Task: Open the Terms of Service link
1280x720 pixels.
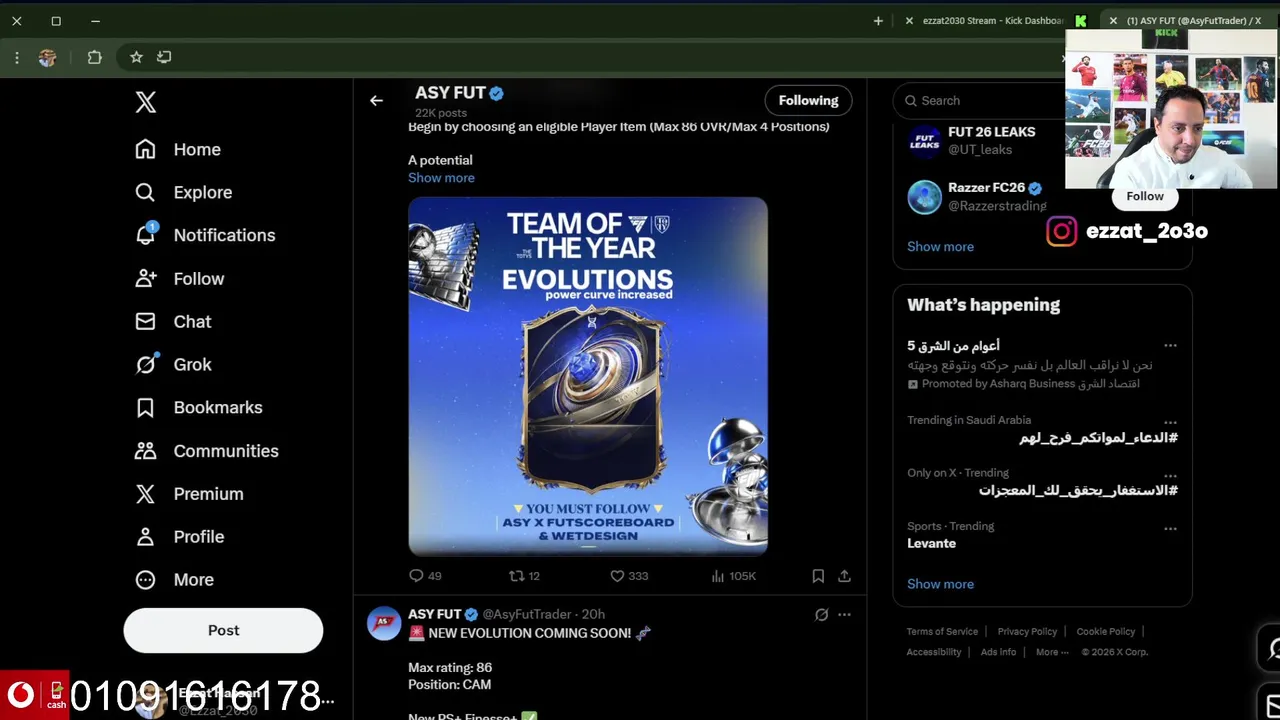Action: [942, 632]
